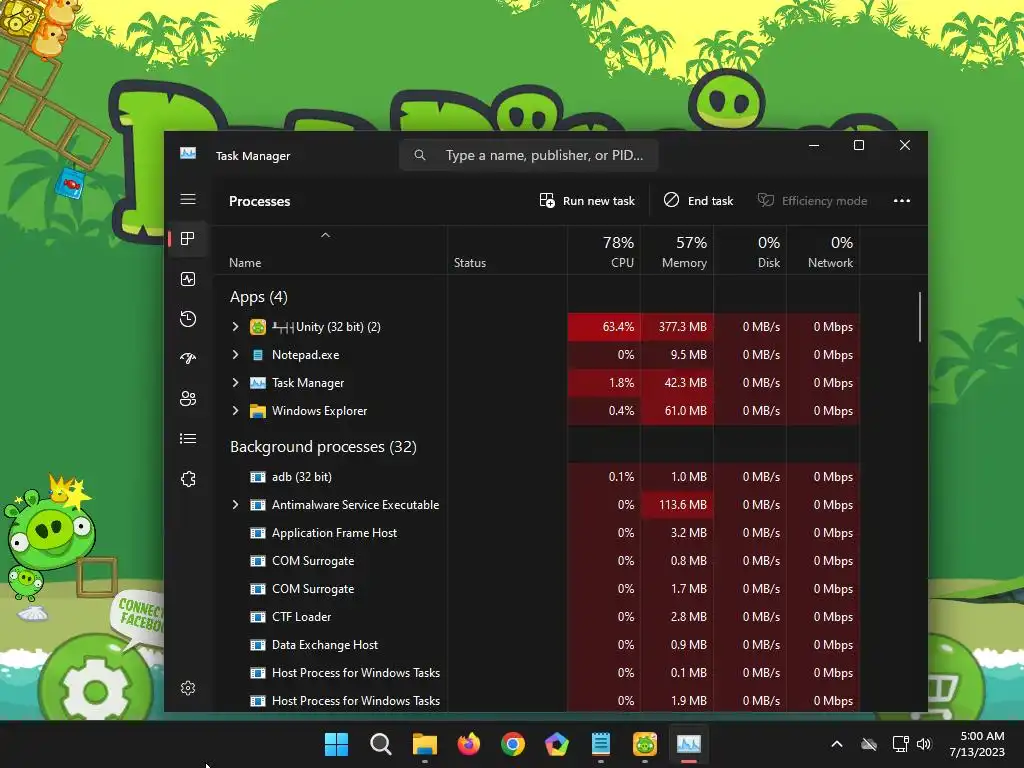
Task: Open the network icon in system tray
Action: pyautogui.click(x=901, y=744)
